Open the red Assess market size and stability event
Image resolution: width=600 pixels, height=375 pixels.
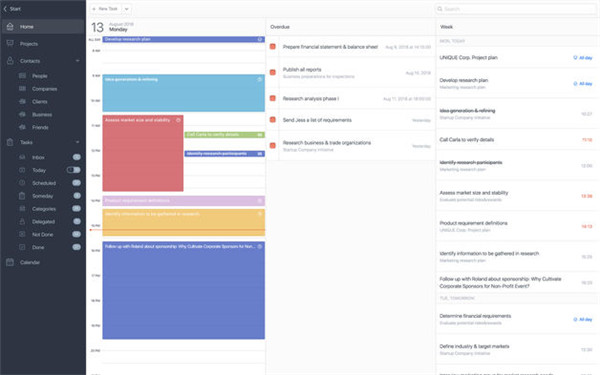143,153
